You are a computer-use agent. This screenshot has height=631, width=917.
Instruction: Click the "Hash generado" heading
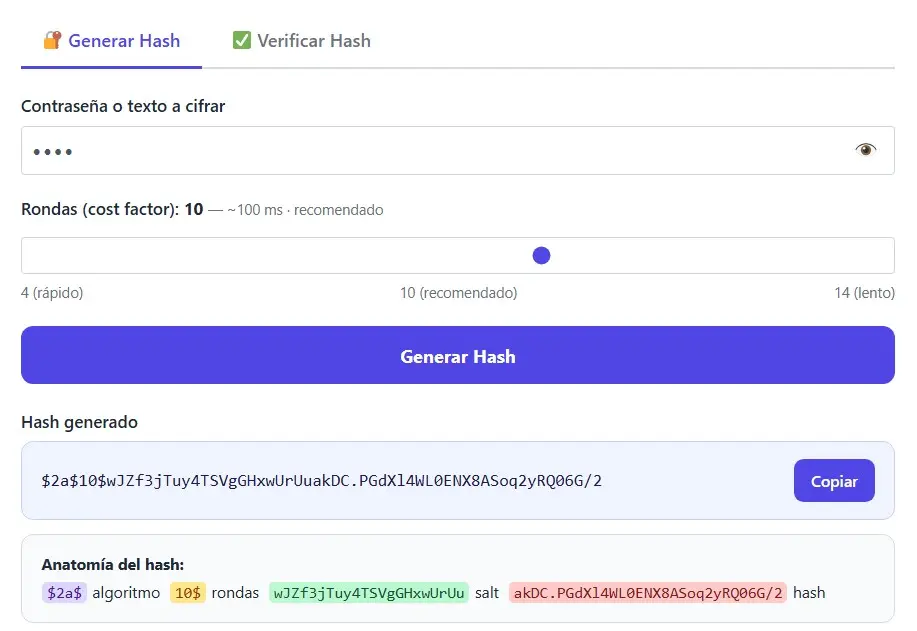[x=80, y=422]
